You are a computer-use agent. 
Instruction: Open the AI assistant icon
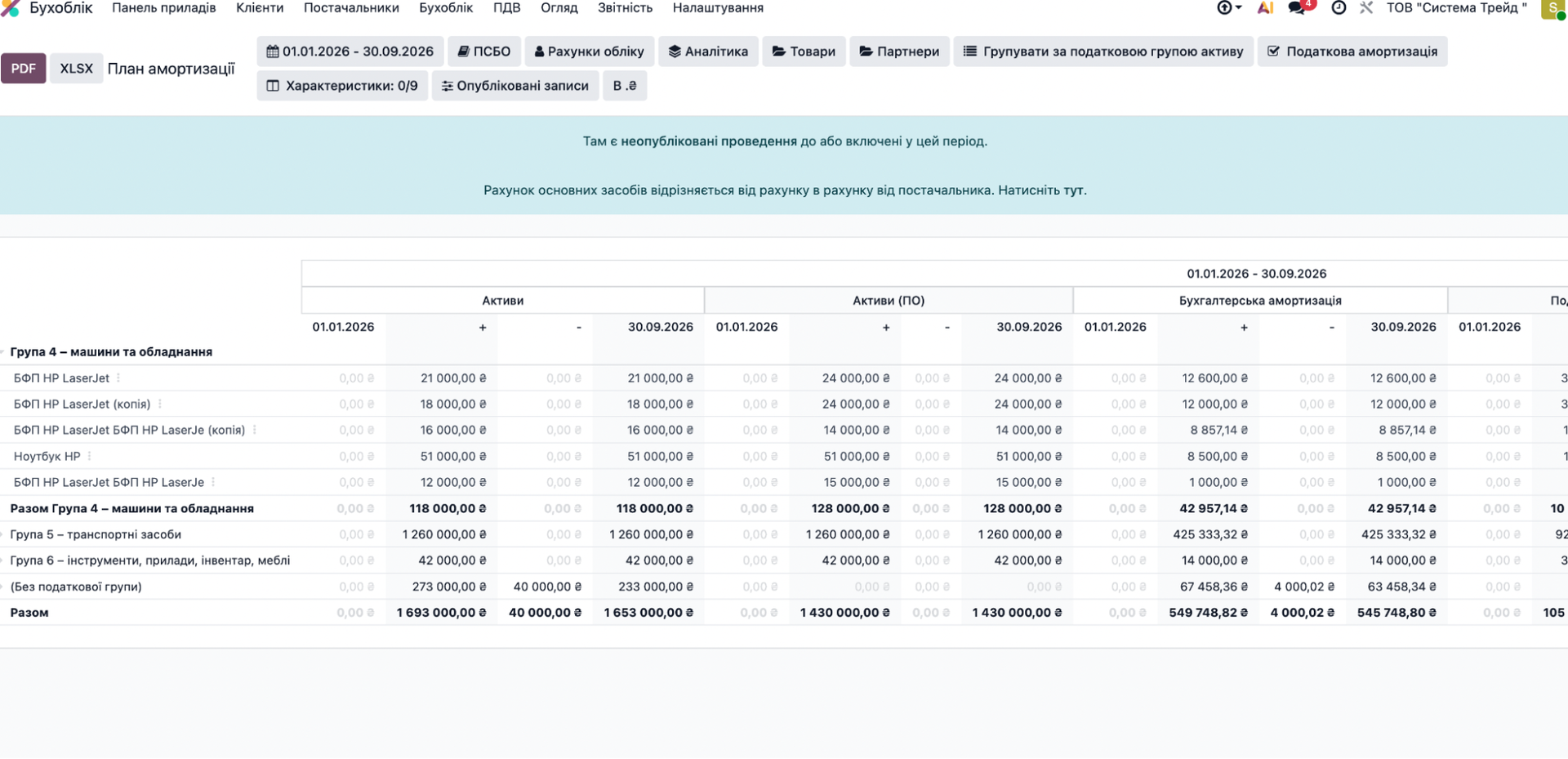[x=1265, y=8]
